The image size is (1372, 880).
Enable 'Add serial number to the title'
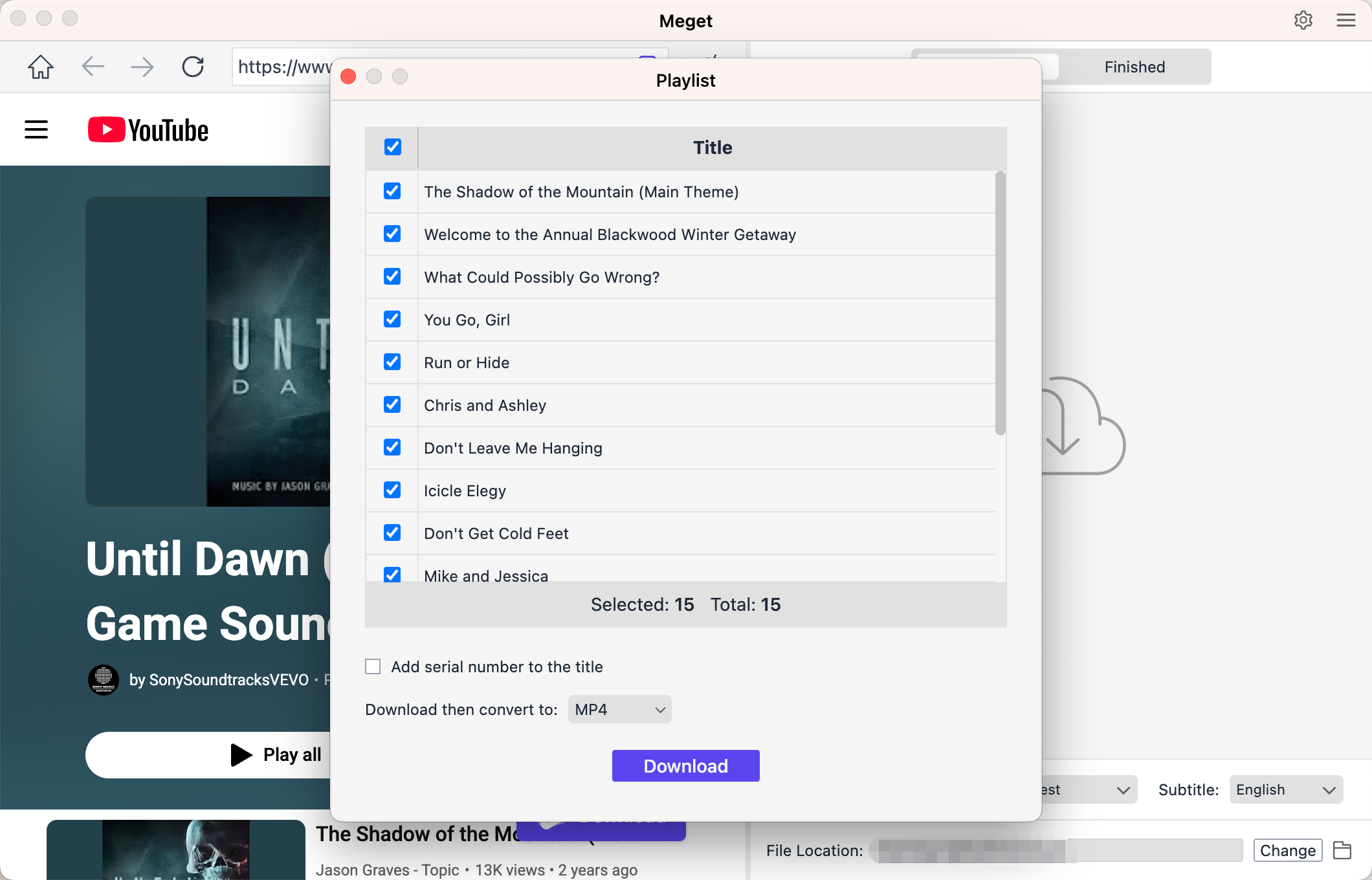coord(373,666)
